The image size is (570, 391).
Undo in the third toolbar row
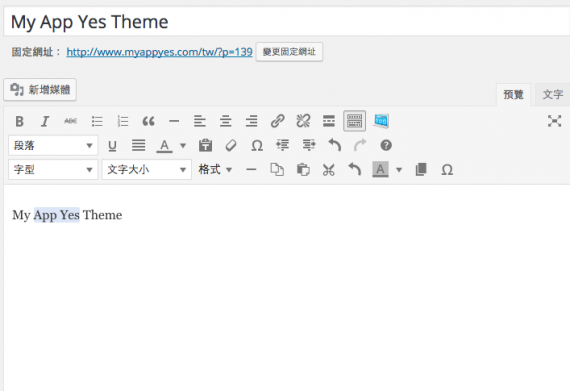click(x=354, y=170)
